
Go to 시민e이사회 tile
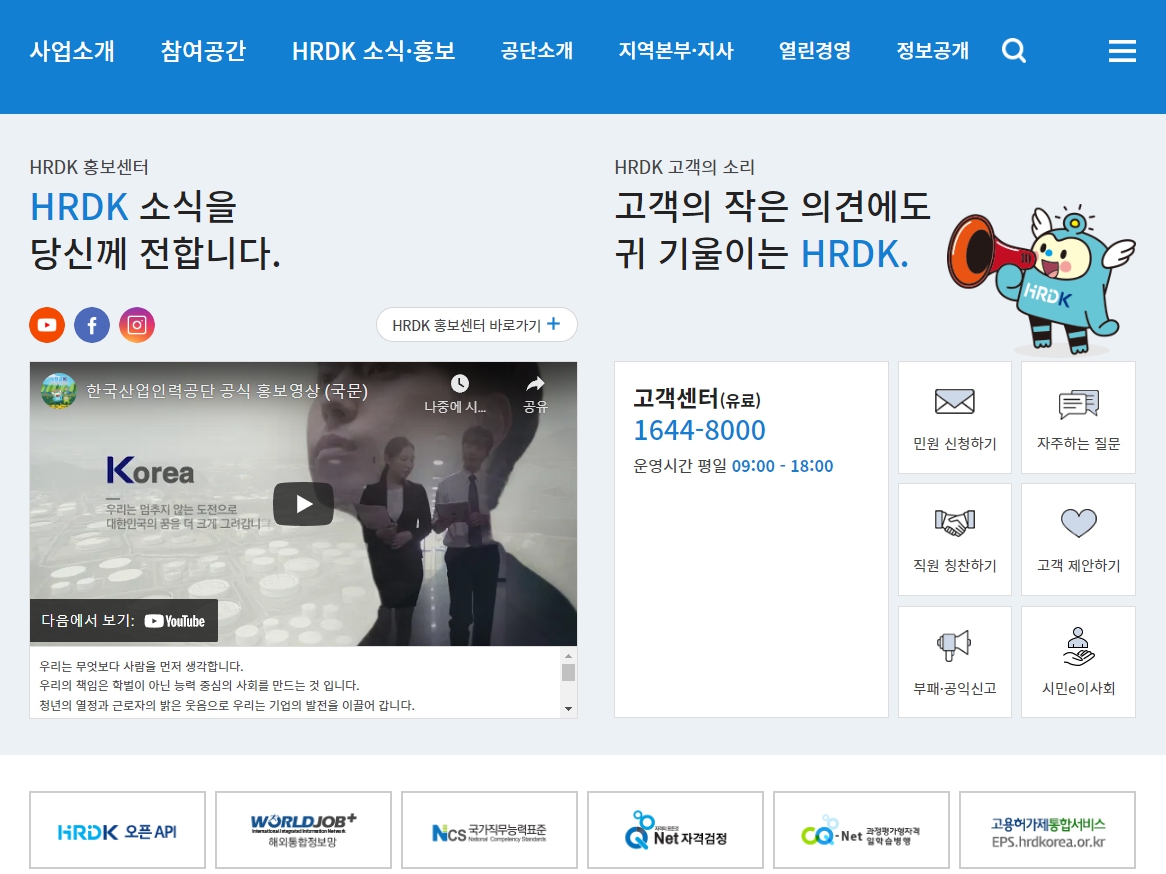coord(1078,662)
